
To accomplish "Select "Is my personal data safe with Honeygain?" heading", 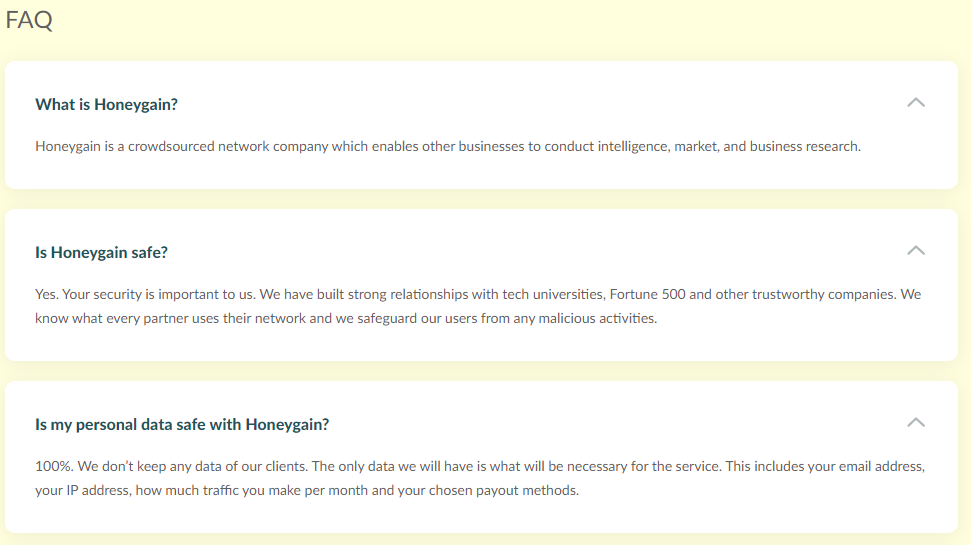I will click(x=182, y=424).
